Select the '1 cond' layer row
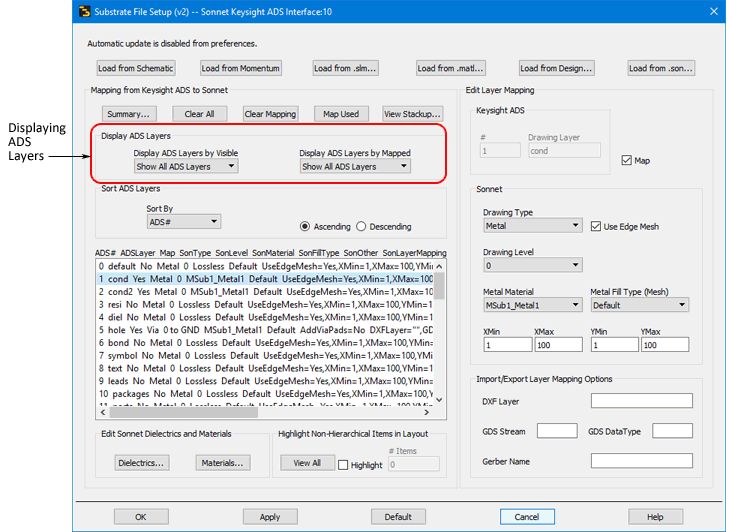 tap(265, 279)
